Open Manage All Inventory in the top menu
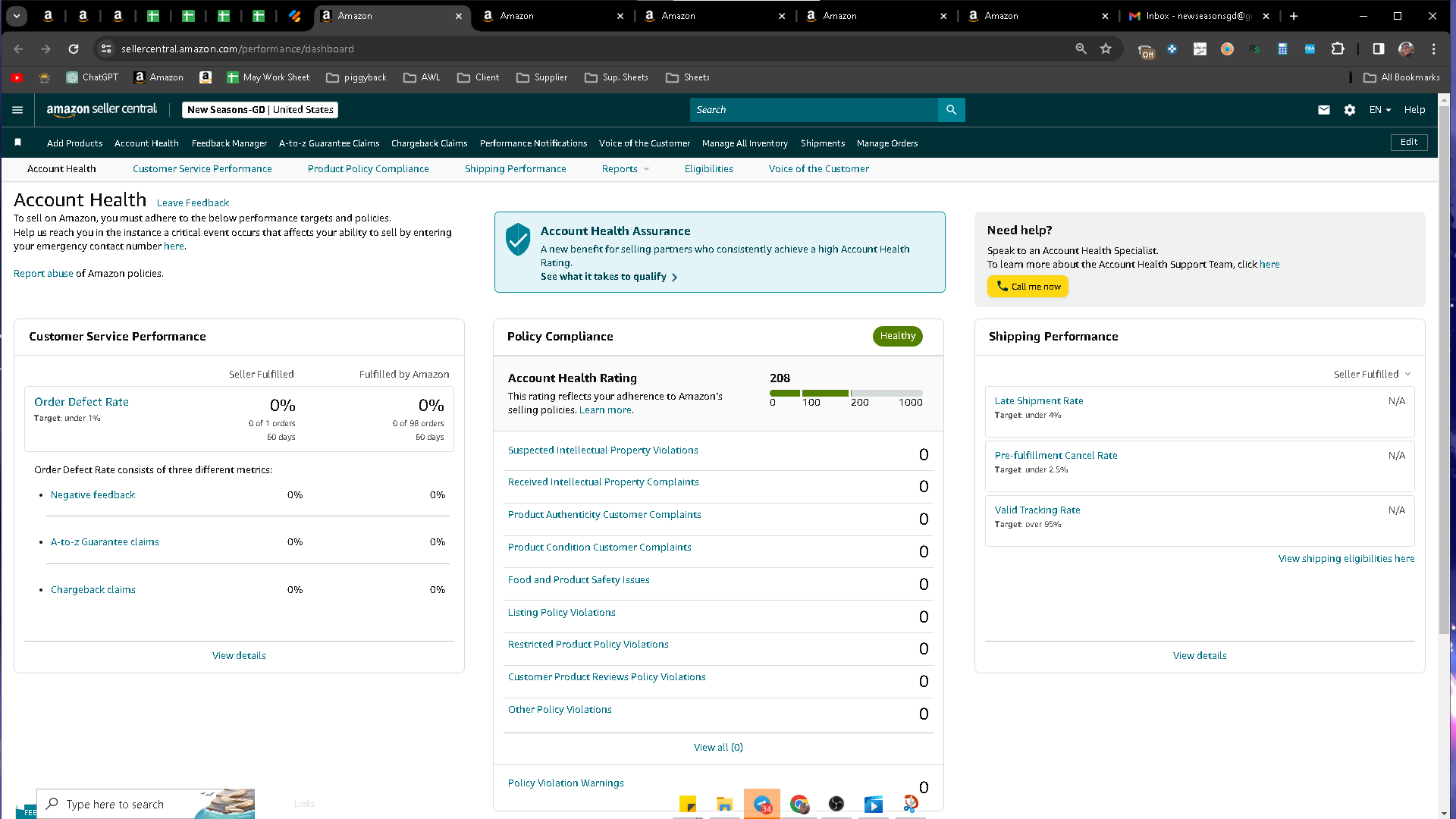1456x819 pixels. click(x=745, y=143)
